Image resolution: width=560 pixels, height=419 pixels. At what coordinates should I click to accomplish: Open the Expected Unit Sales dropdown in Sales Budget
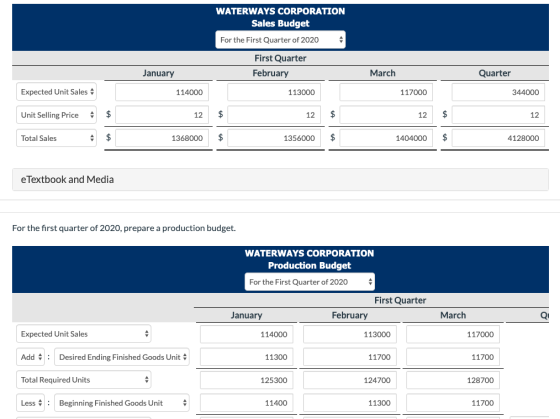point(56,92)
